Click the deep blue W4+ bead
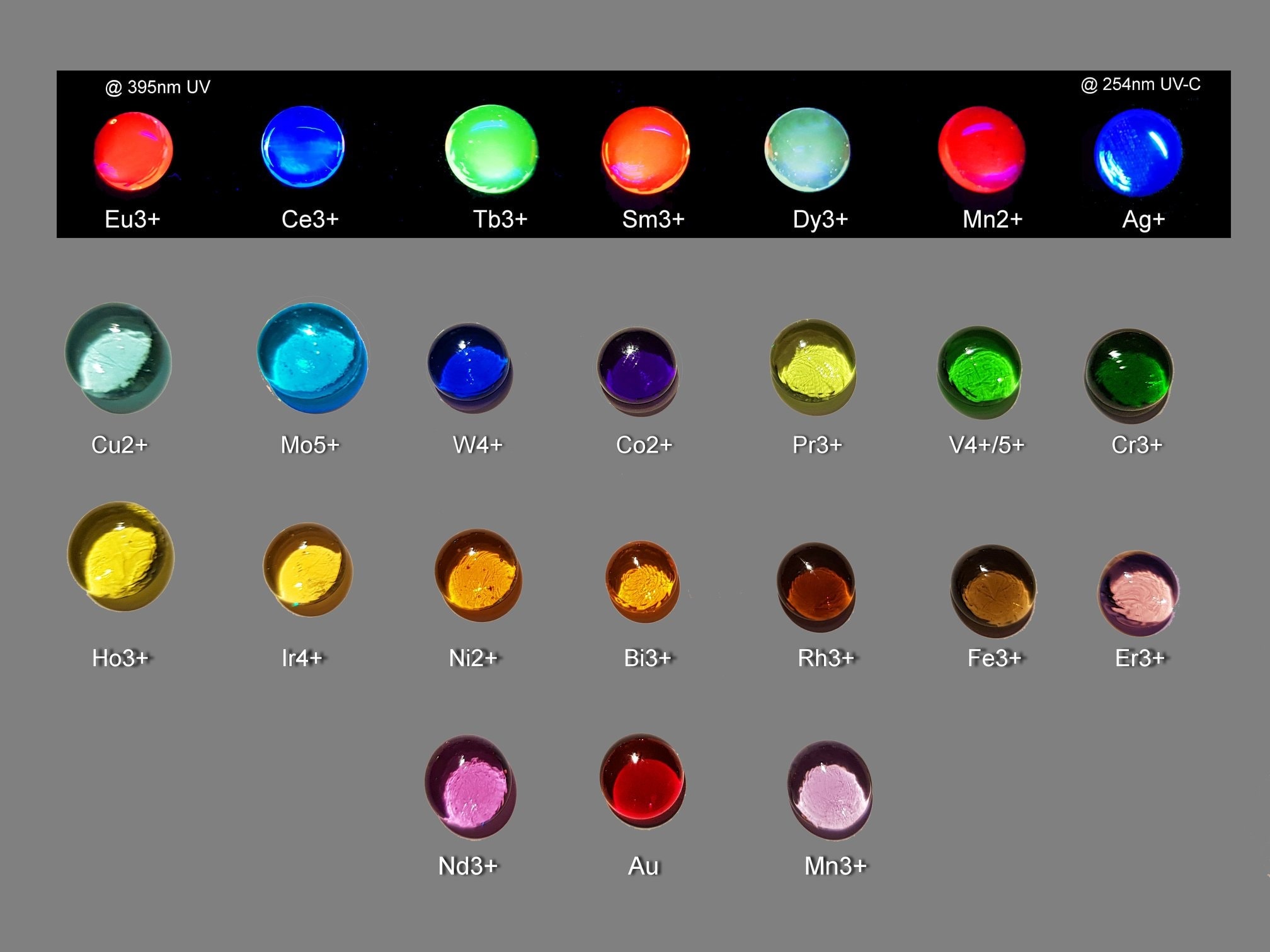Image resolution: width=1270 pixels, height=952 pixels. click(x=469, y=367)
